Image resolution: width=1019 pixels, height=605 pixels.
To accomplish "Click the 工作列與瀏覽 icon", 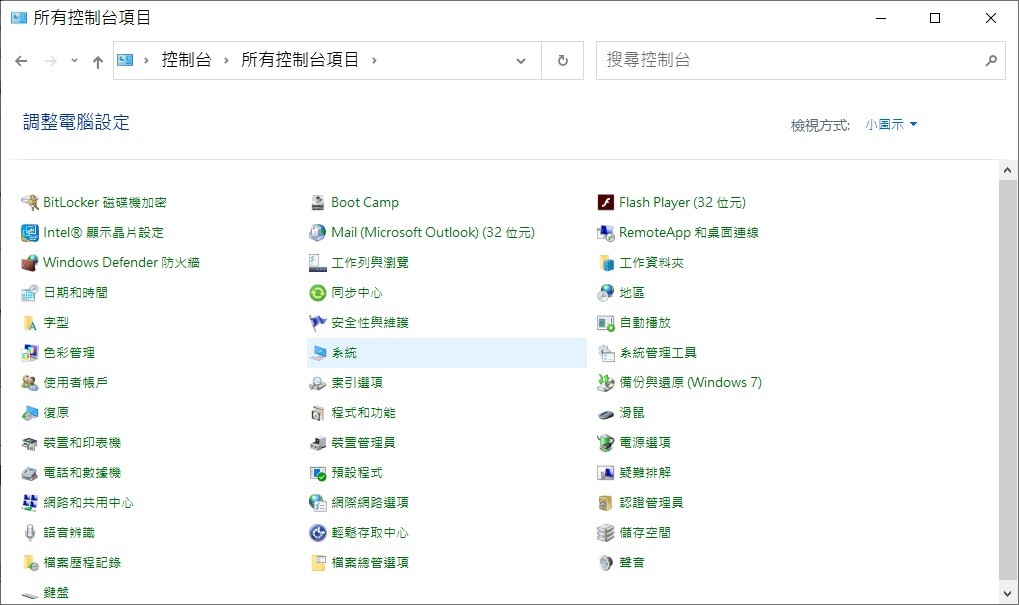I will pos(318,263).
